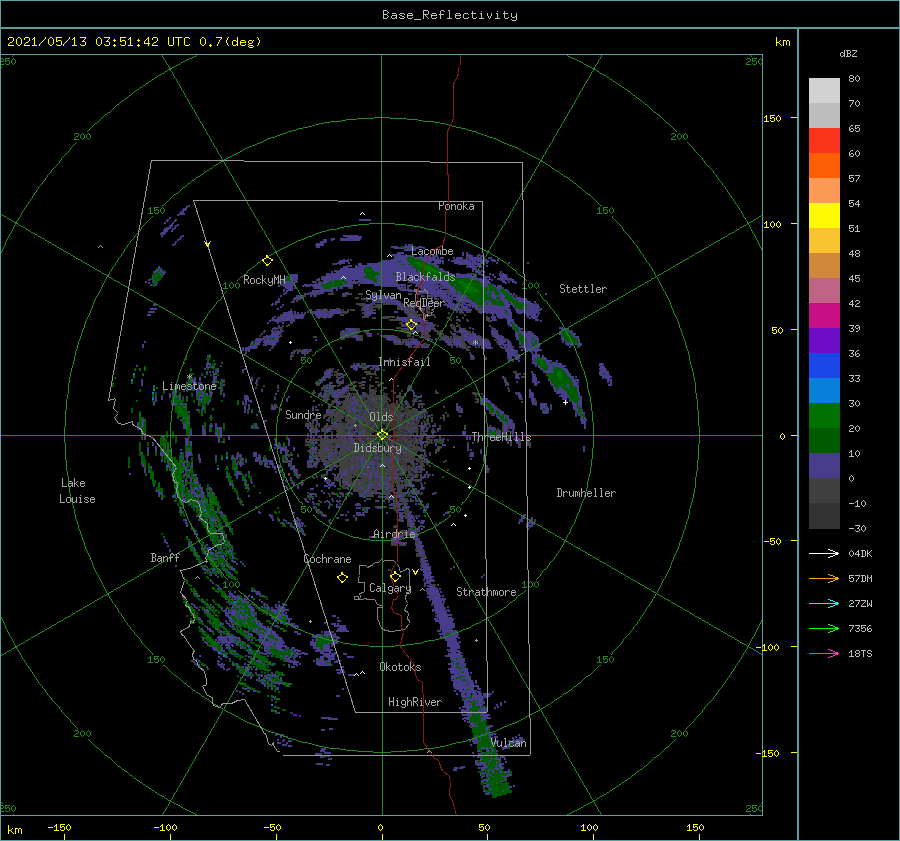This screenshot has width=900, height=841.
Task: Pick the purple 36-39 dBZ swatch
Action: point(824,341)
